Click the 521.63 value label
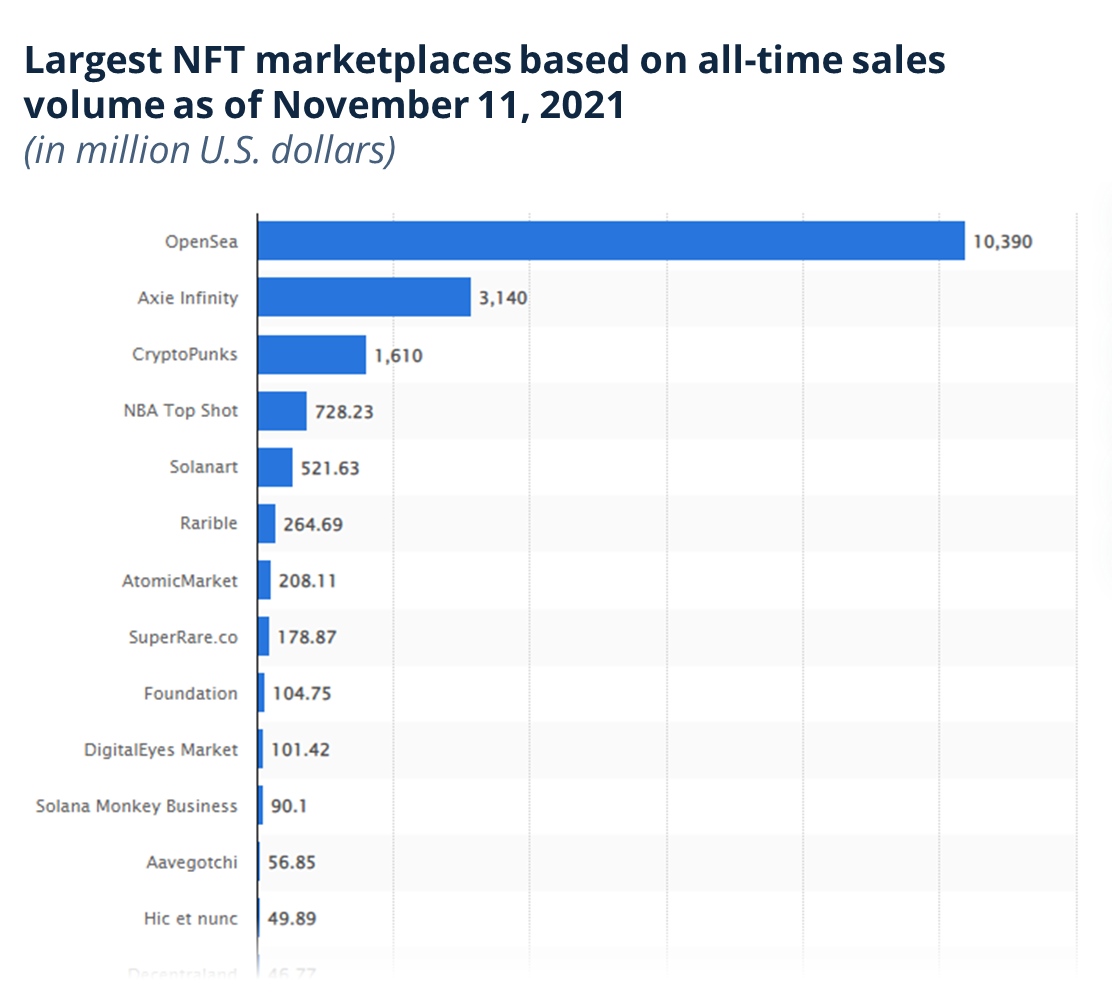 pos(330,468)
